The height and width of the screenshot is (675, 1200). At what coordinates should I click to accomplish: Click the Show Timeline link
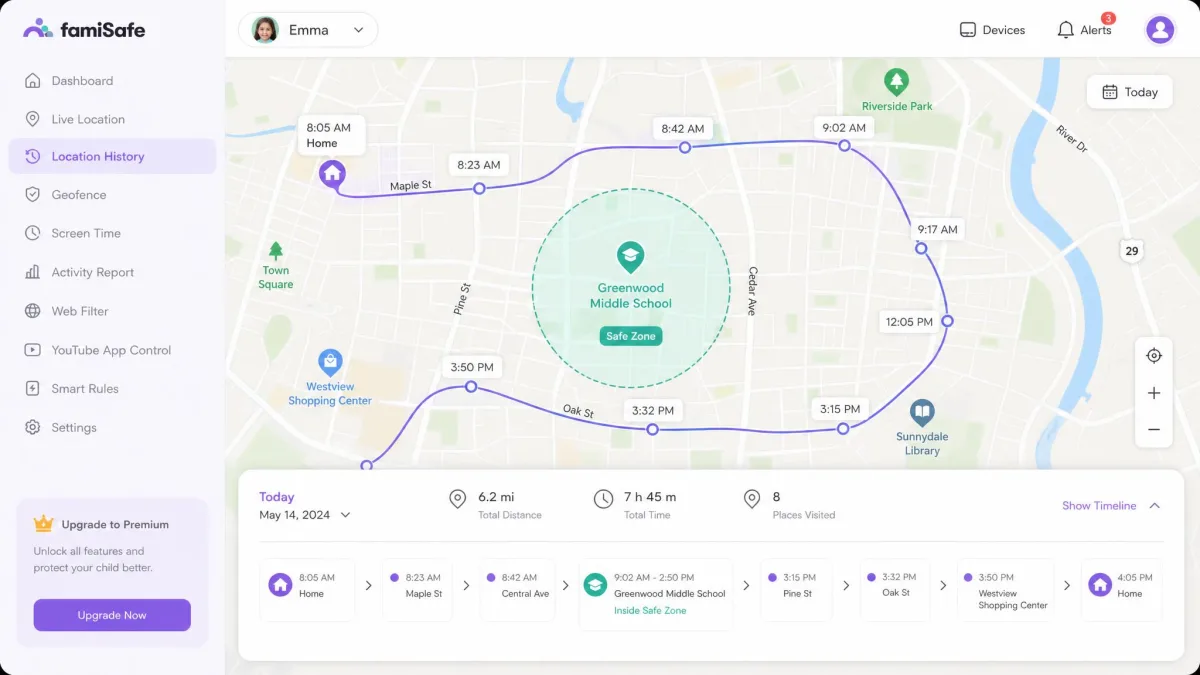[1099, 506]
